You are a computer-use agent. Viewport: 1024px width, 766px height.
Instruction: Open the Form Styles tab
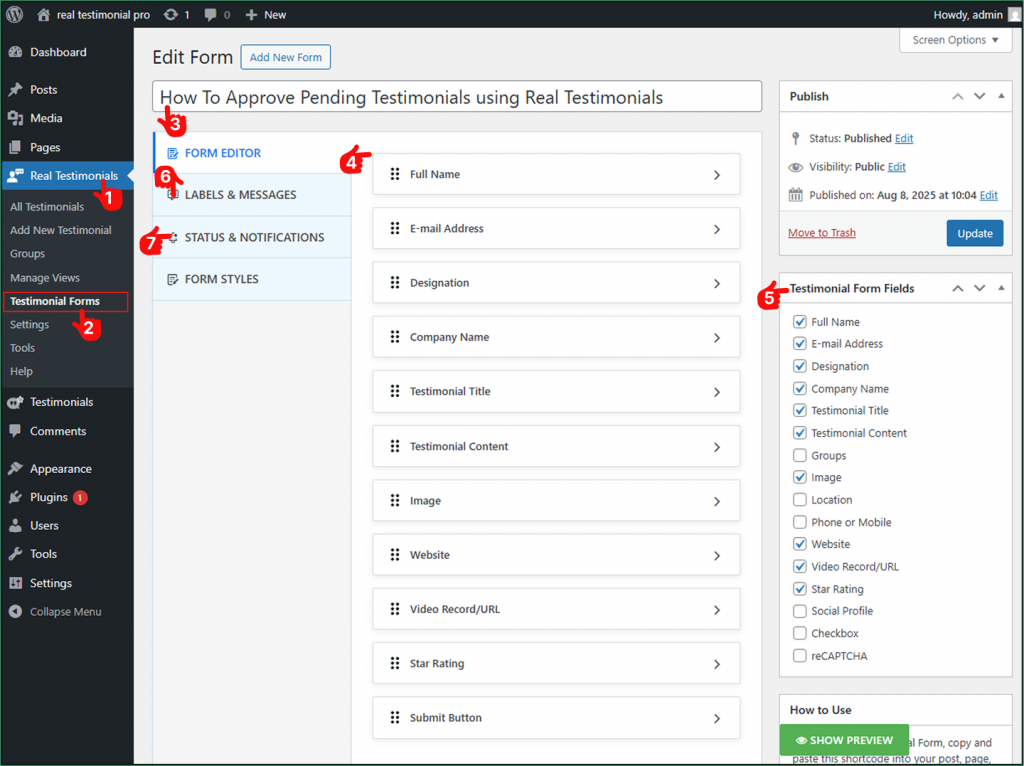coord(252,279)
